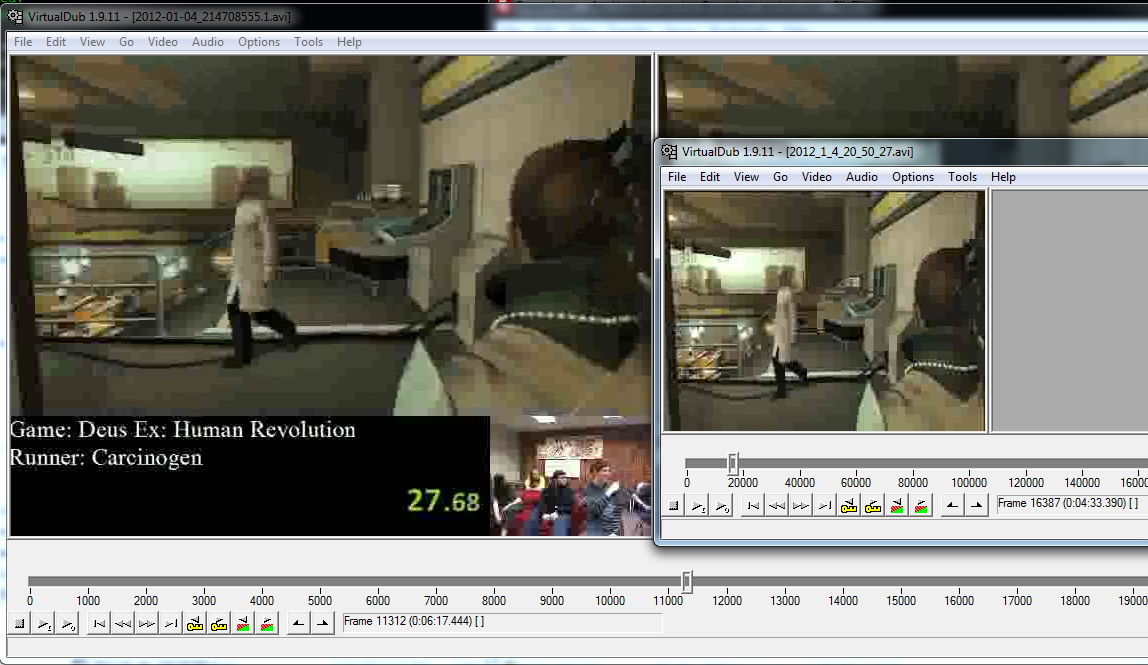Open View menu in the 2012_1_4_20_50_27.avi window
This screenshot has width=1148, height=665.
[746, 177]
